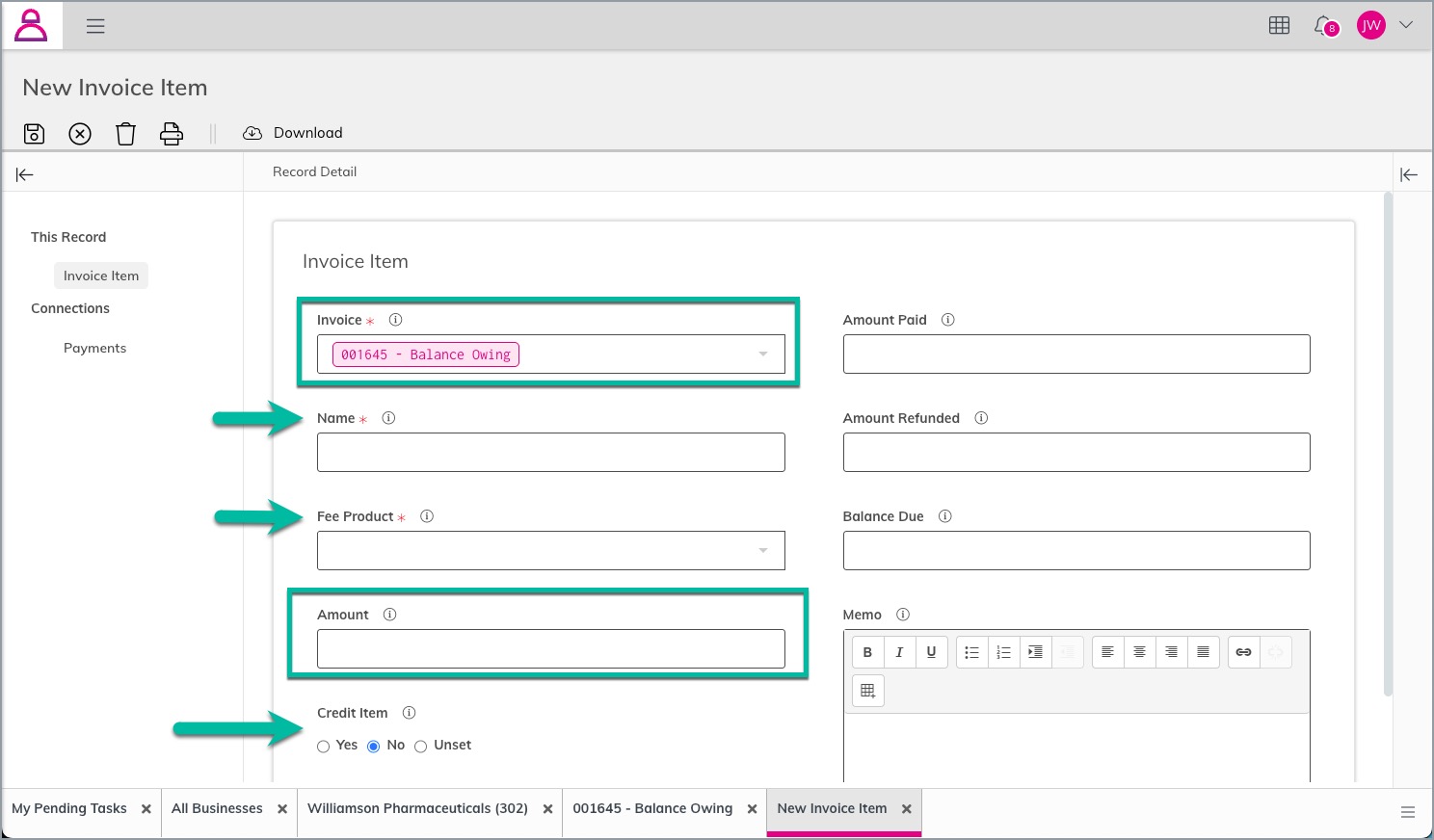Print the invoice item record
This screenshot has width=1434, height=840.
(172, 134)
